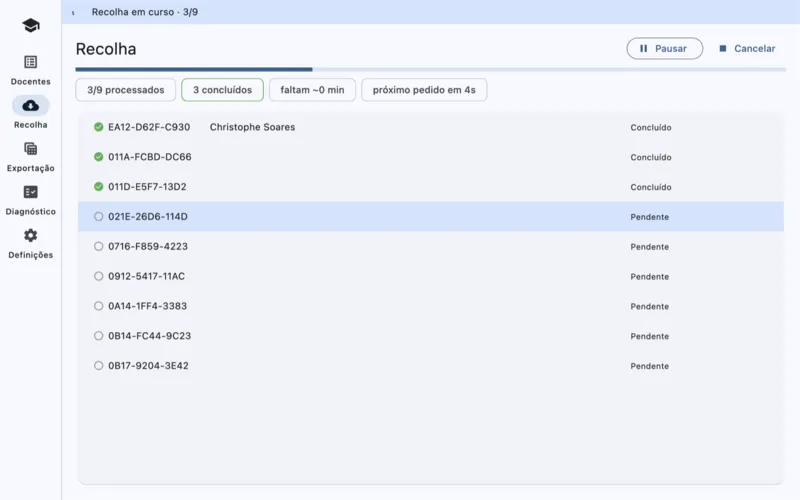This screenshot has width=800, height=500.
Task: Click Concluído status of EA12-D62F-C930
Action: click(651, 128)
